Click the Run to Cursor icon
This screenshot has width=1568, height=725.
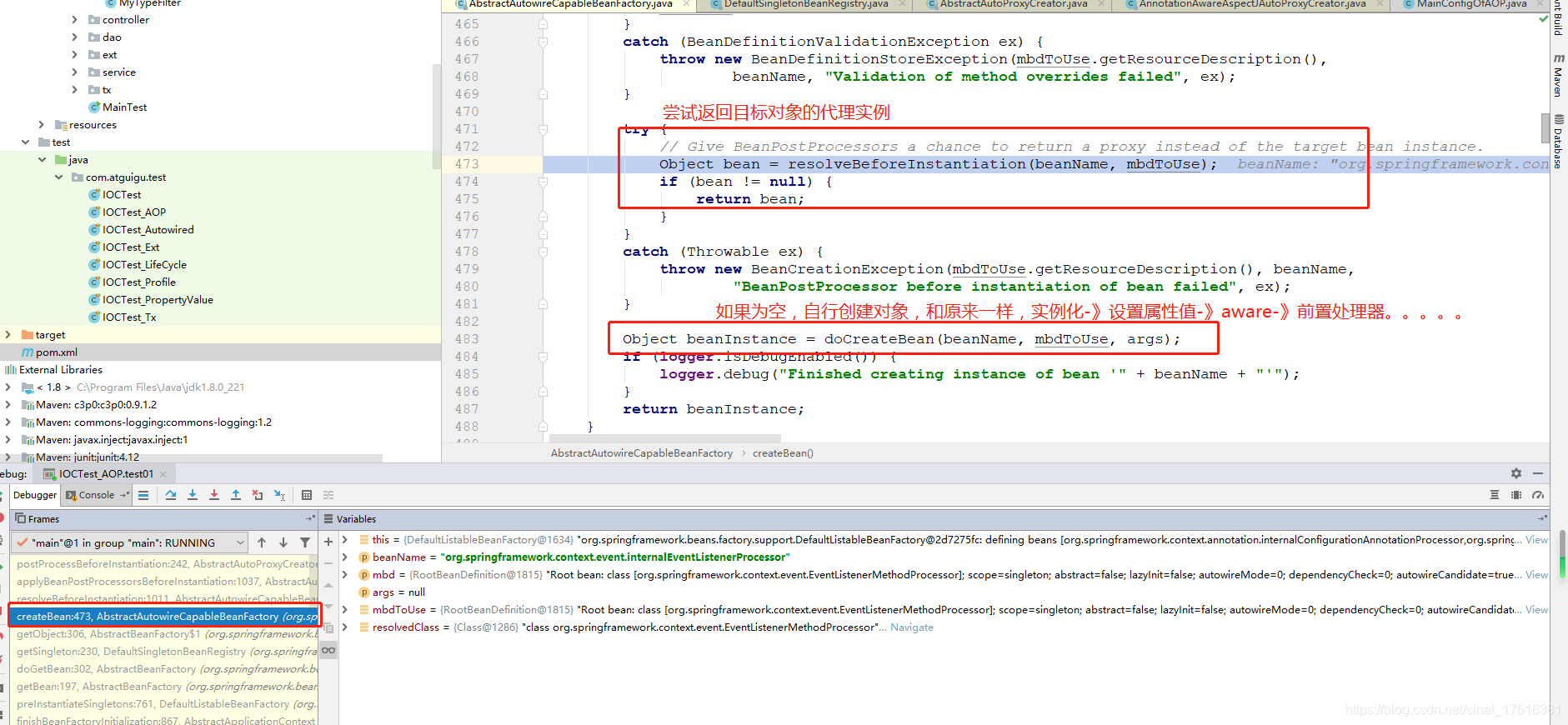coord(279,495)
